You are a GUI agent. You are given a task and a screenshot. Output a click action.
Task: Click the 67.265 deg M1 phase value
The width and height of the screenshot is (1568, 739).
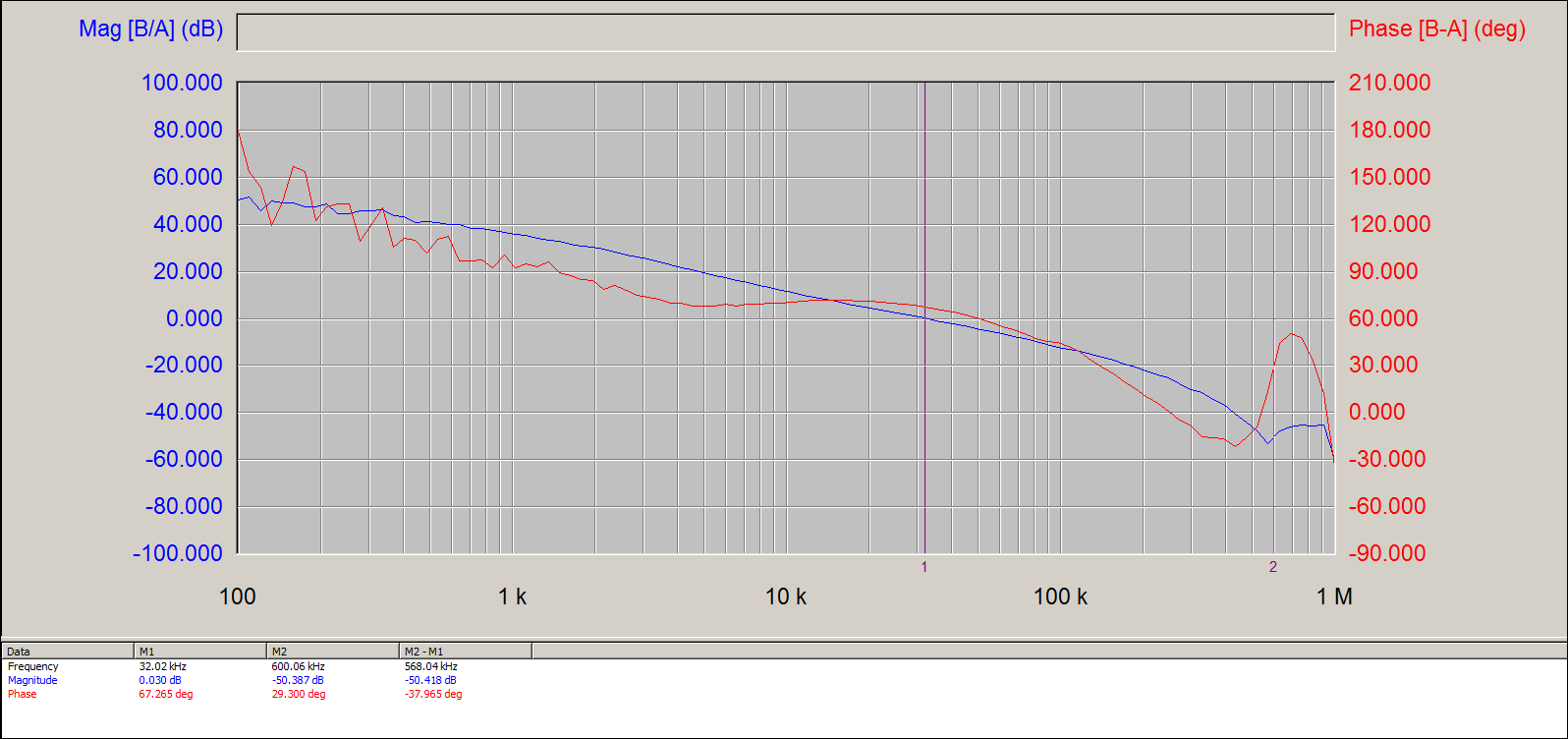click(166, 694)
